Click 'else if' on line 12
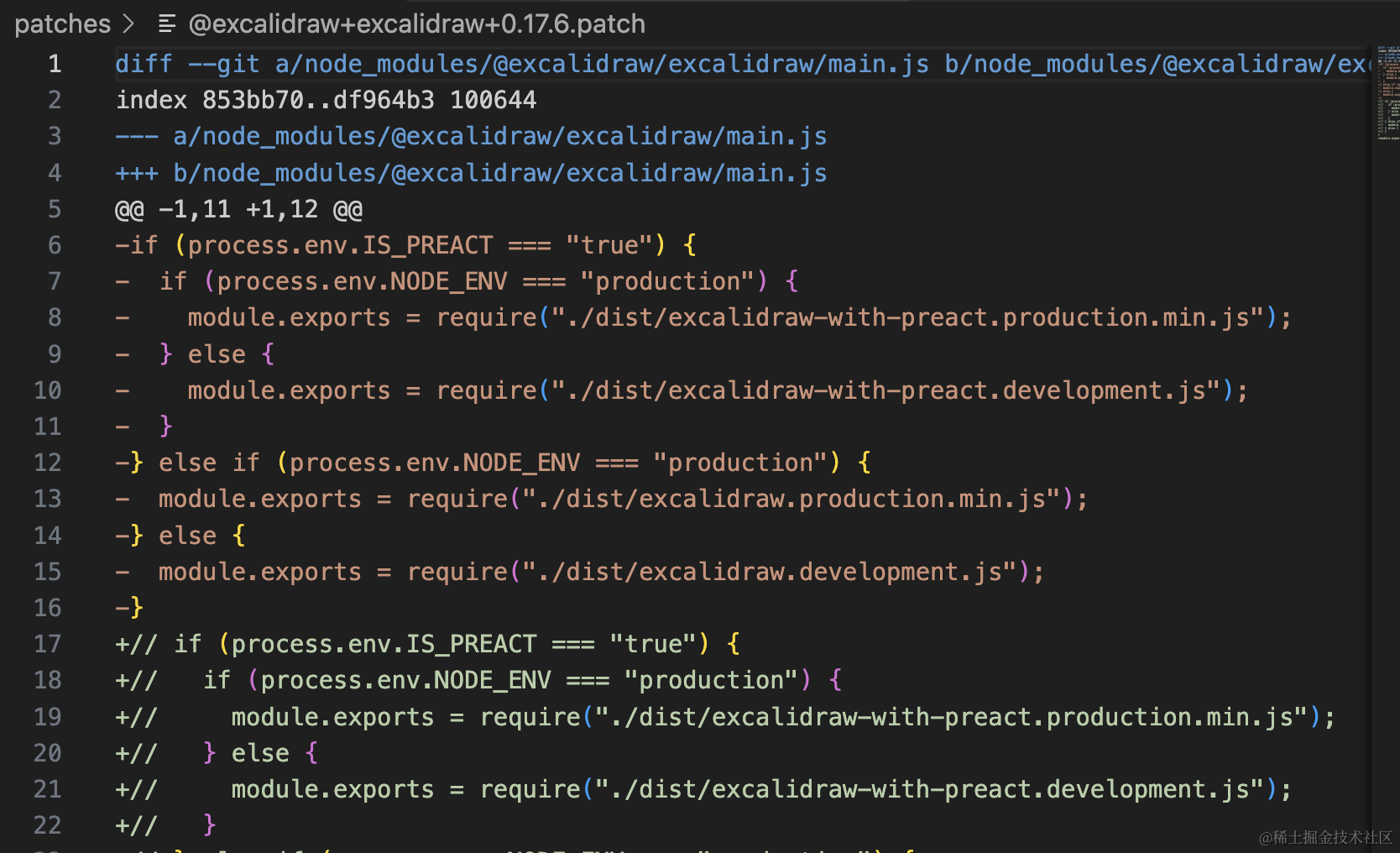 point(210,463)
